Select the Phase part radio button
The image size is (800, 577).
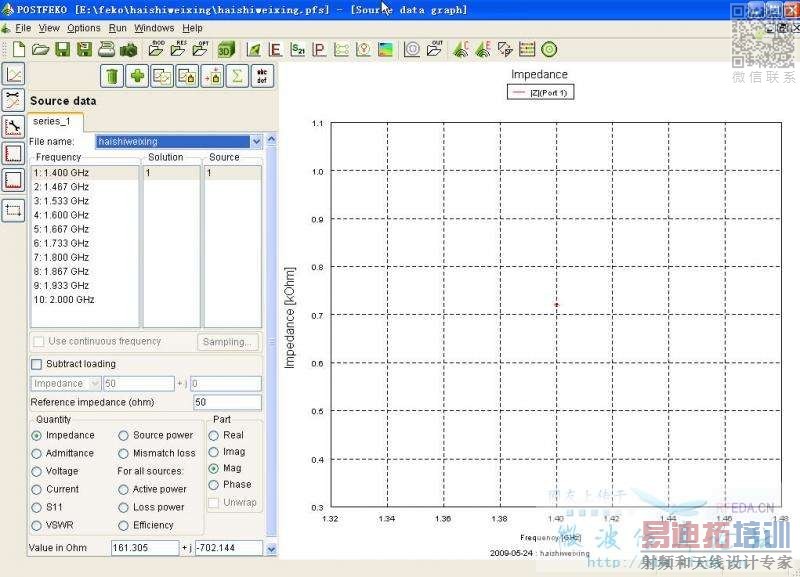coord(214,485)
